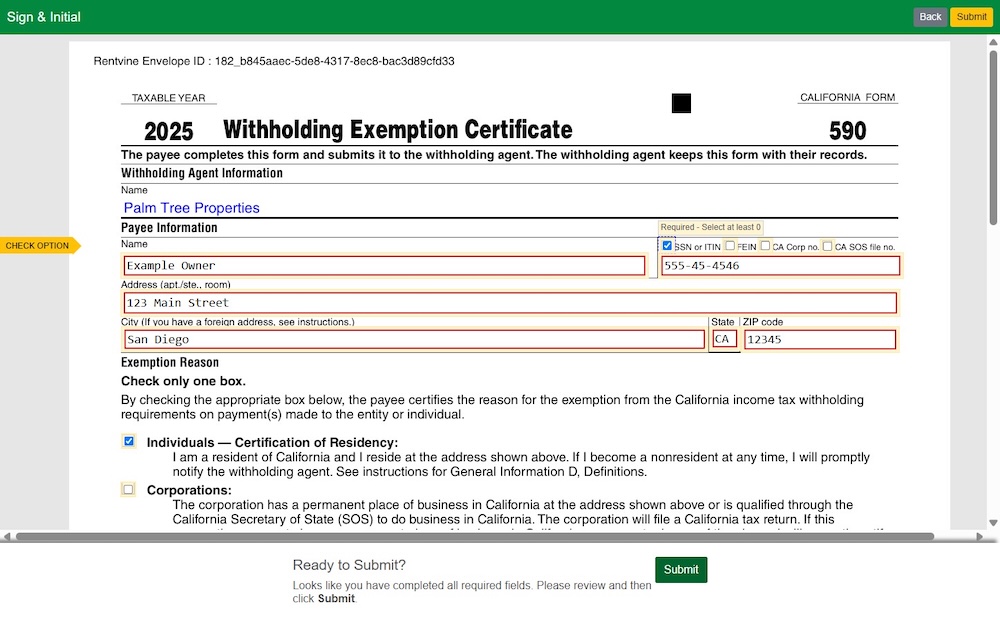This screenshot has width=1000, height=630.
Task: Click the Rentvine Envelope ID text
Action: 274,61
